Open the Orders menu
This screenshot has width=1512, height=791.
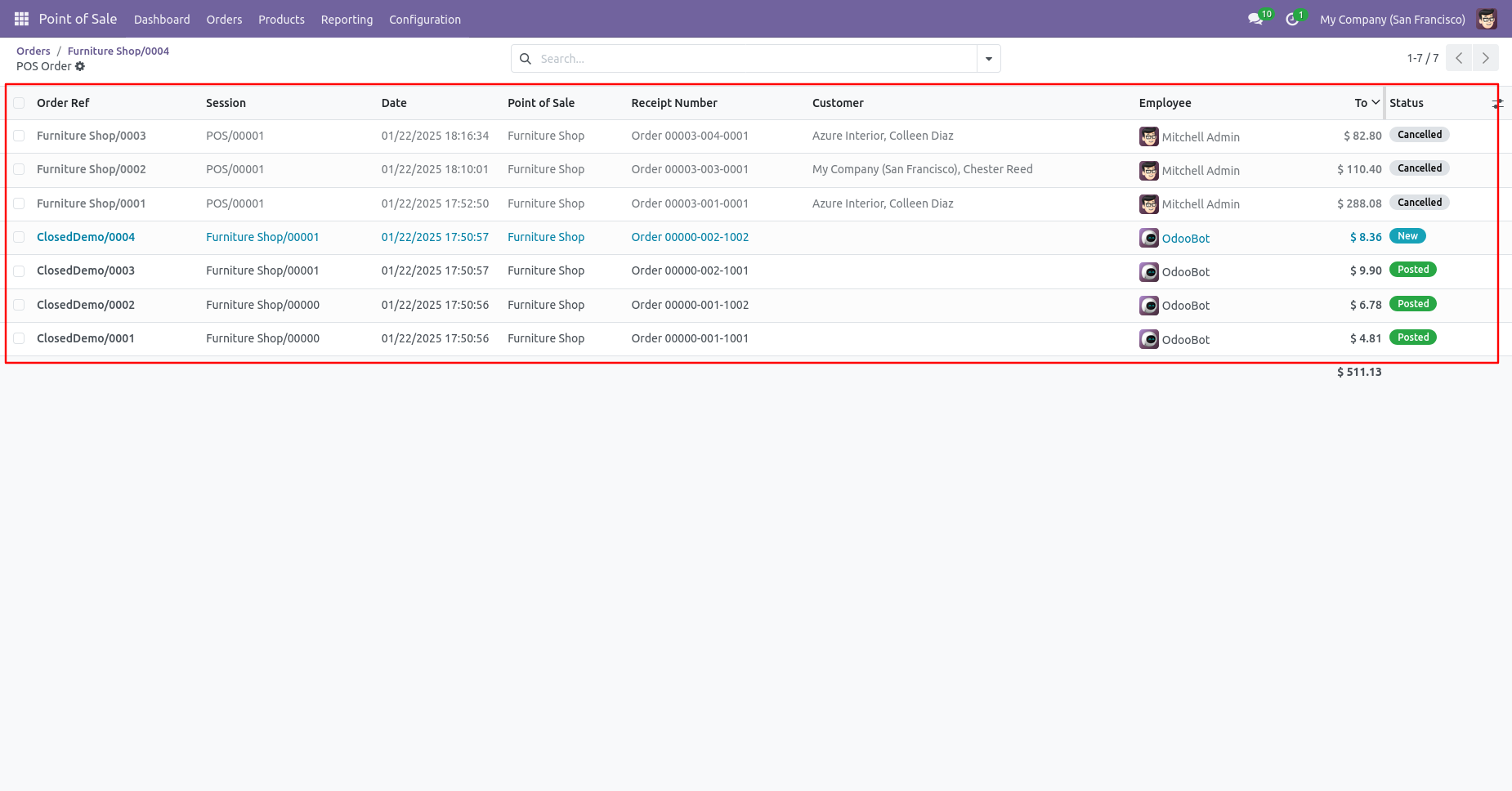pyautogui.click(x=224, y=20)
